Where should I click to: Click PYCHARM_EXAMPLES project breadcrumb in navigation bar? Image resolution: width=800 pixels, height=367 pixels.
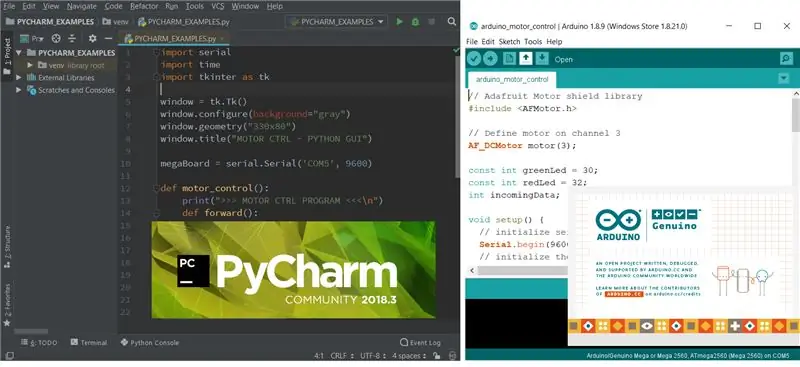tap(50, 22)
